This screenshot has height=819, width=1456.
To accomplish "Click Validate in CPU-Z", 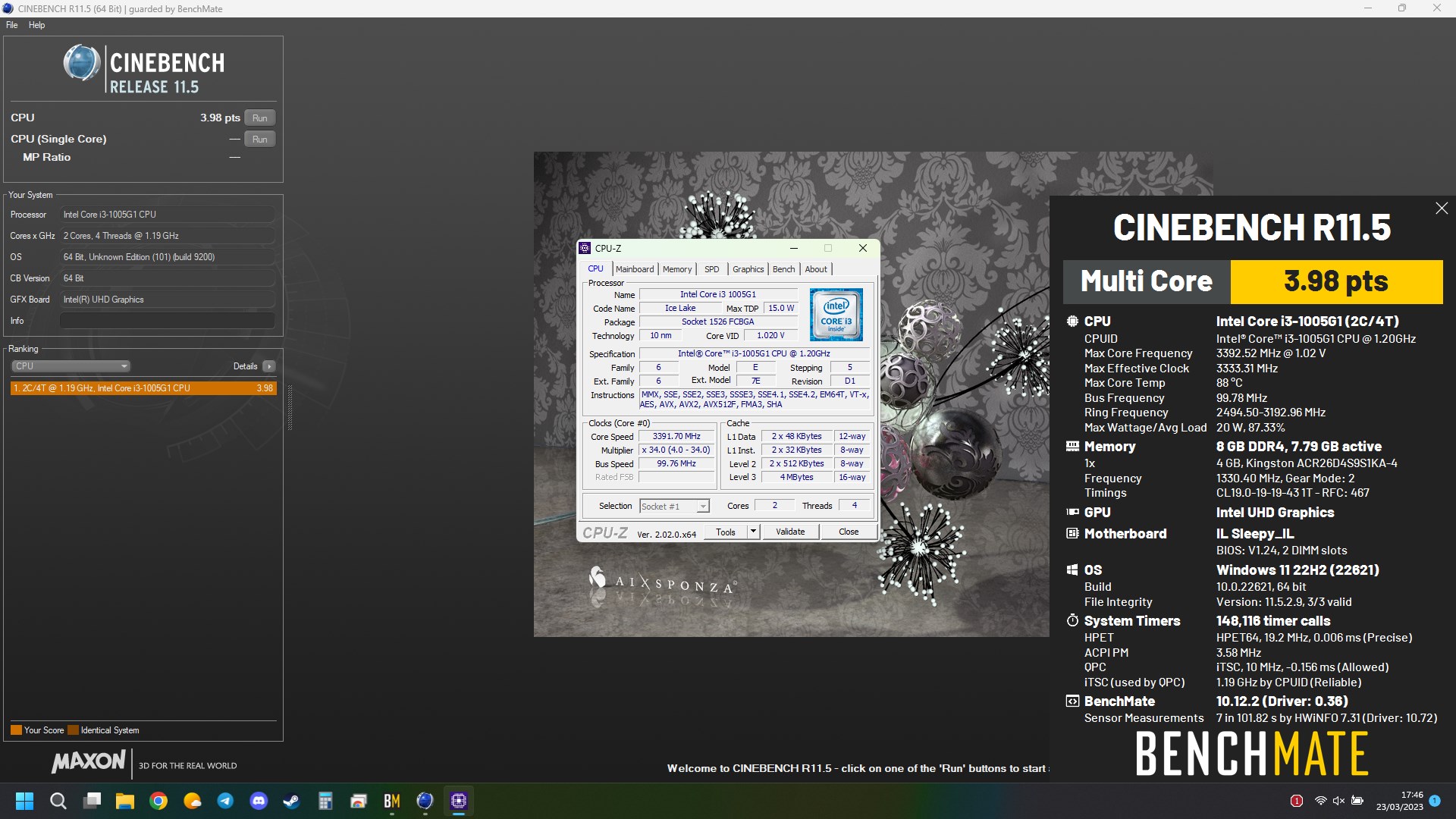I will point(790,532).
